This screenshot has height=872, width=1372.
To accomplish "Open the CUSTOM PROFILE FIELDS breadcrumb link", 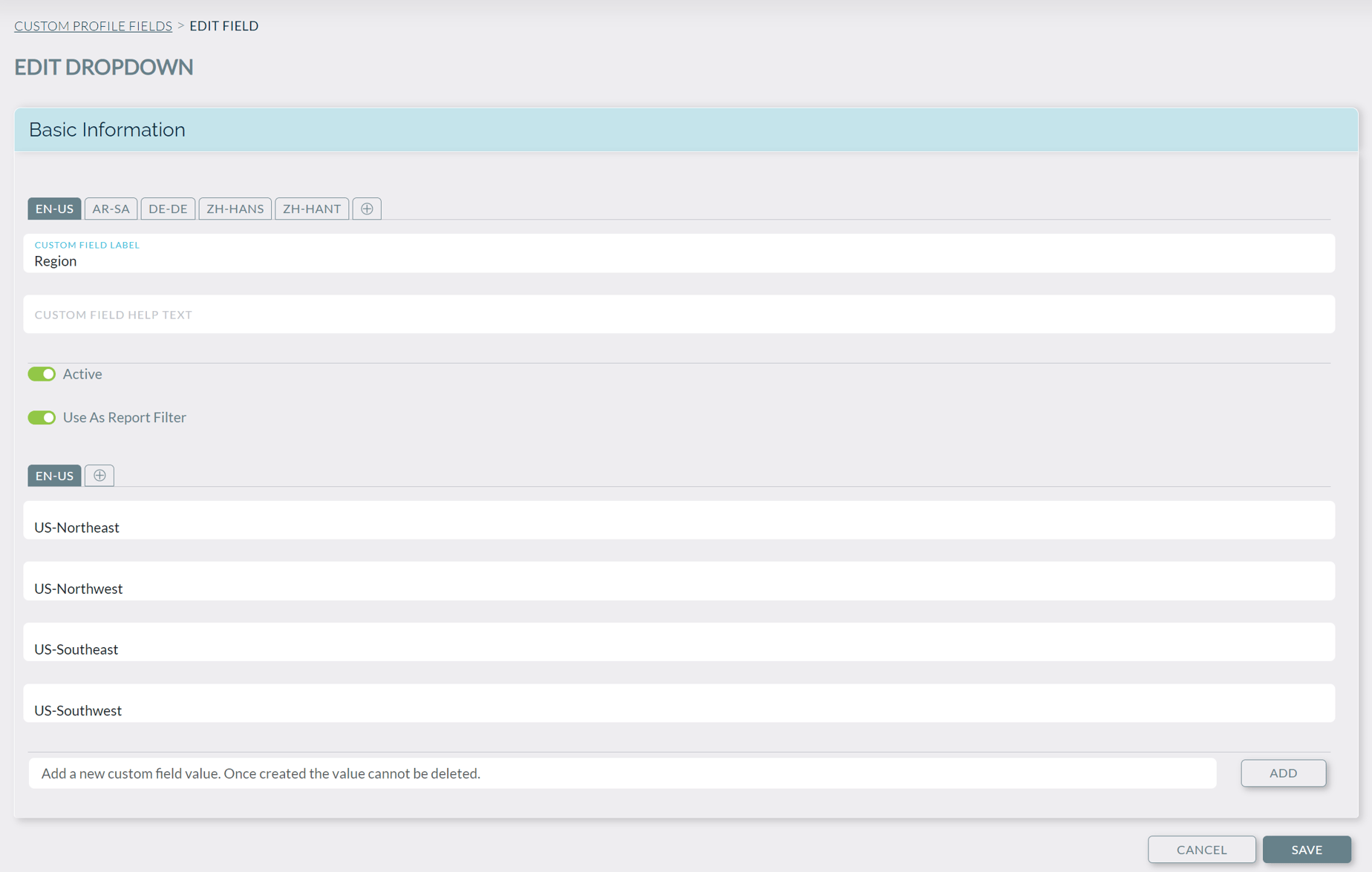I will click(92, 26).
